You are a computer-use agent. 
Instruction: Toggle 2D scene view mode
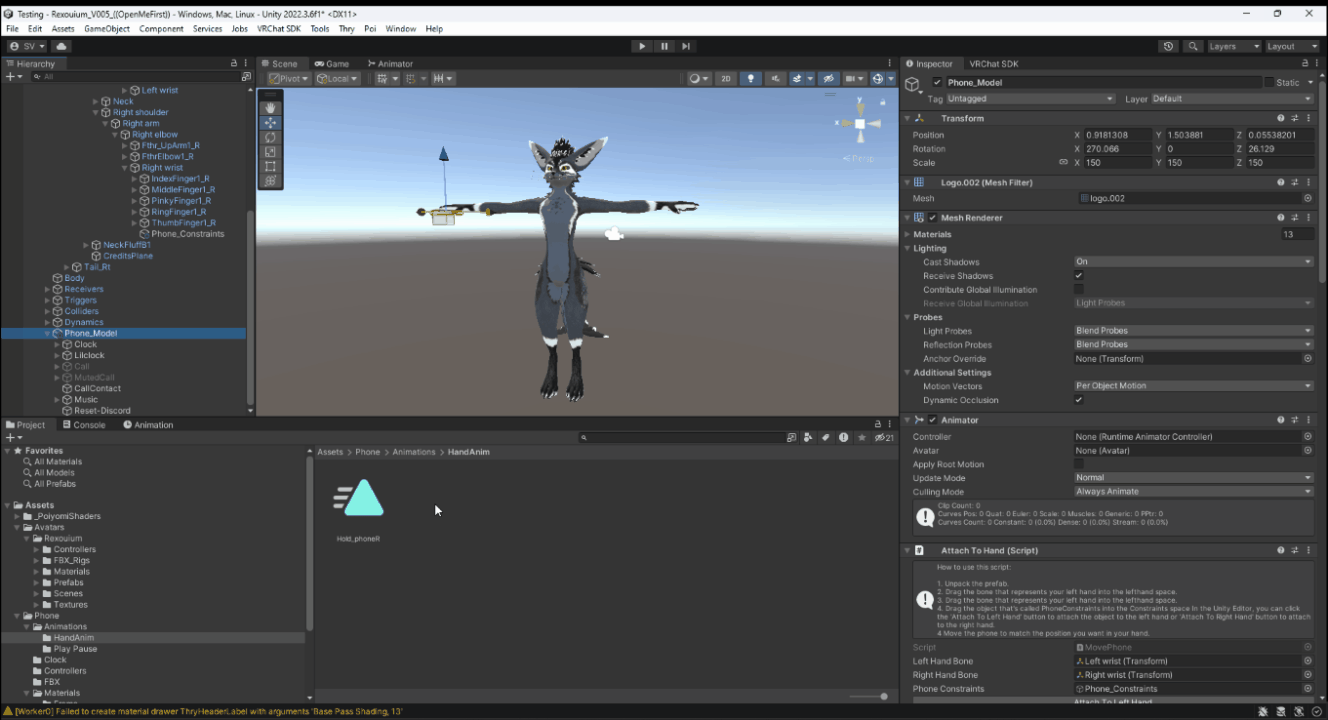[727, 78]
